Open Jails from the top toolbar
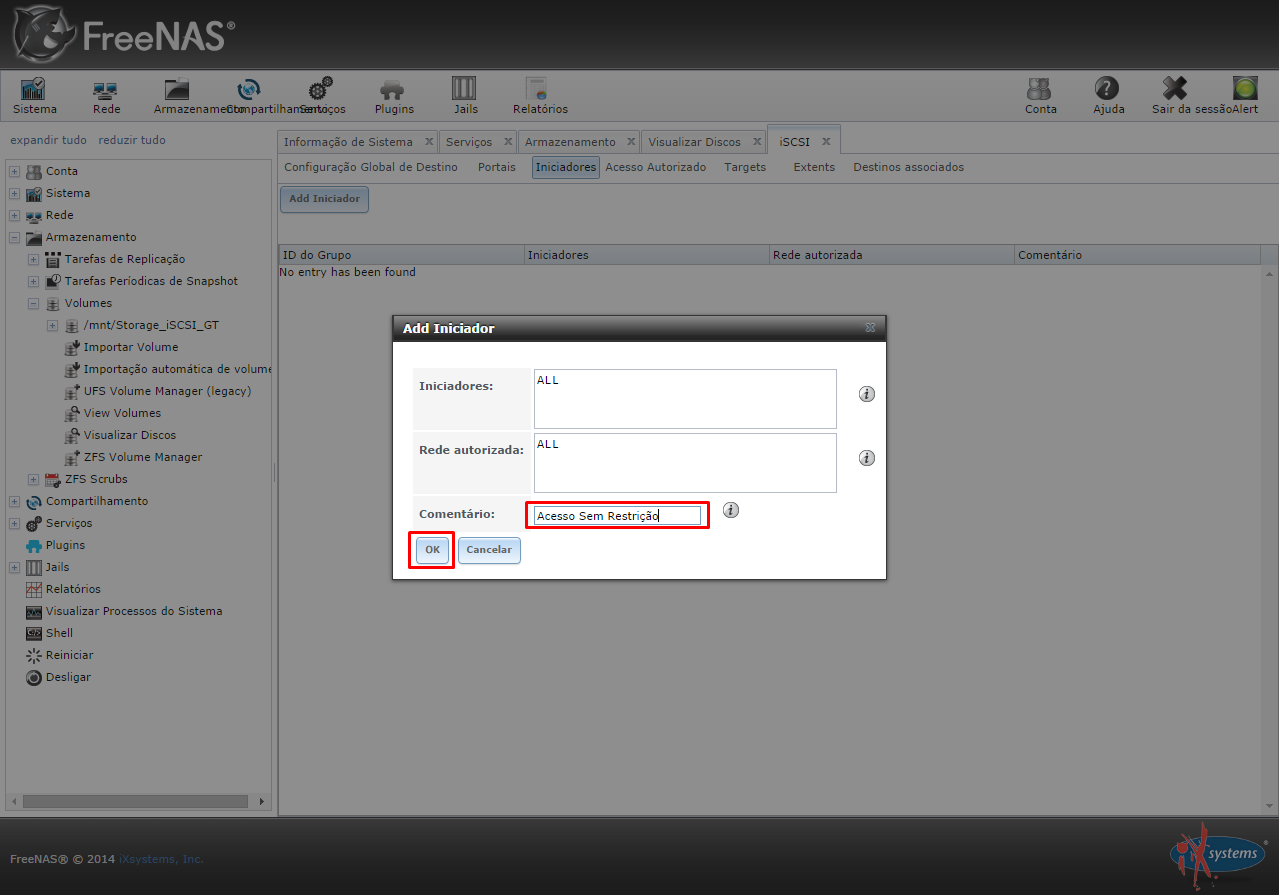The height and width of the screenshot is (895, 1279). (x=465, y=90)
